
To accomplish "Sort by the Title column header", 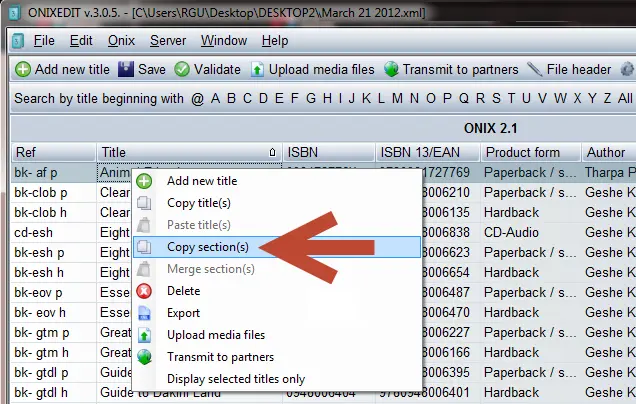I will [189, 153].
